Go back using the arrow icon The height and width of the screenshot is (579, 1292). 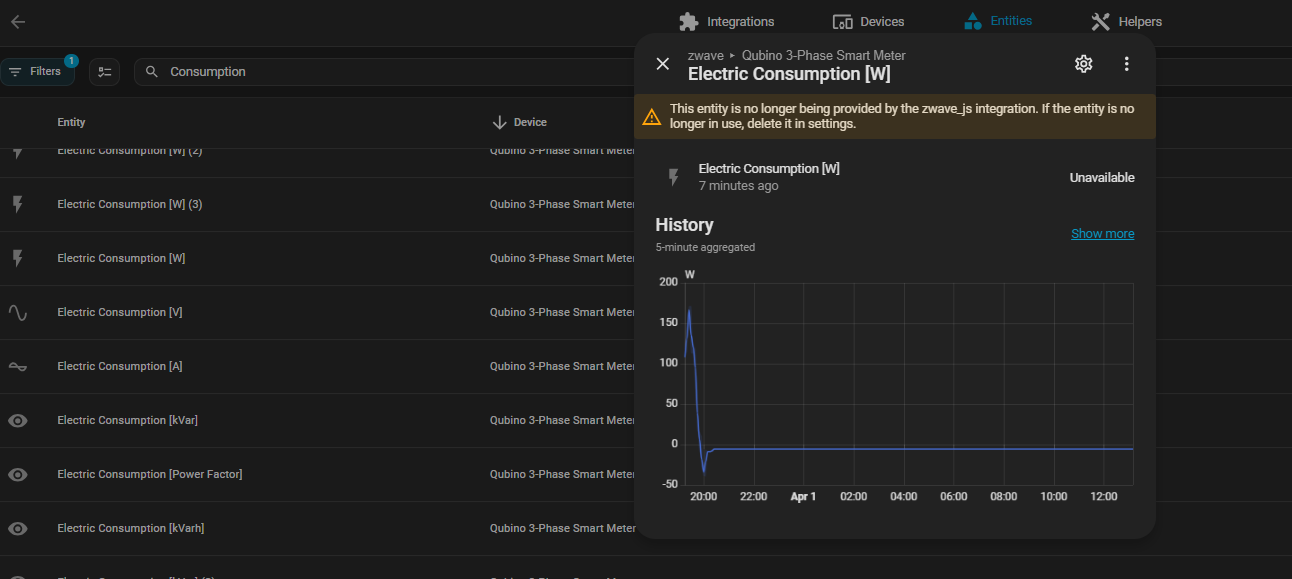[x=18, y=22]
